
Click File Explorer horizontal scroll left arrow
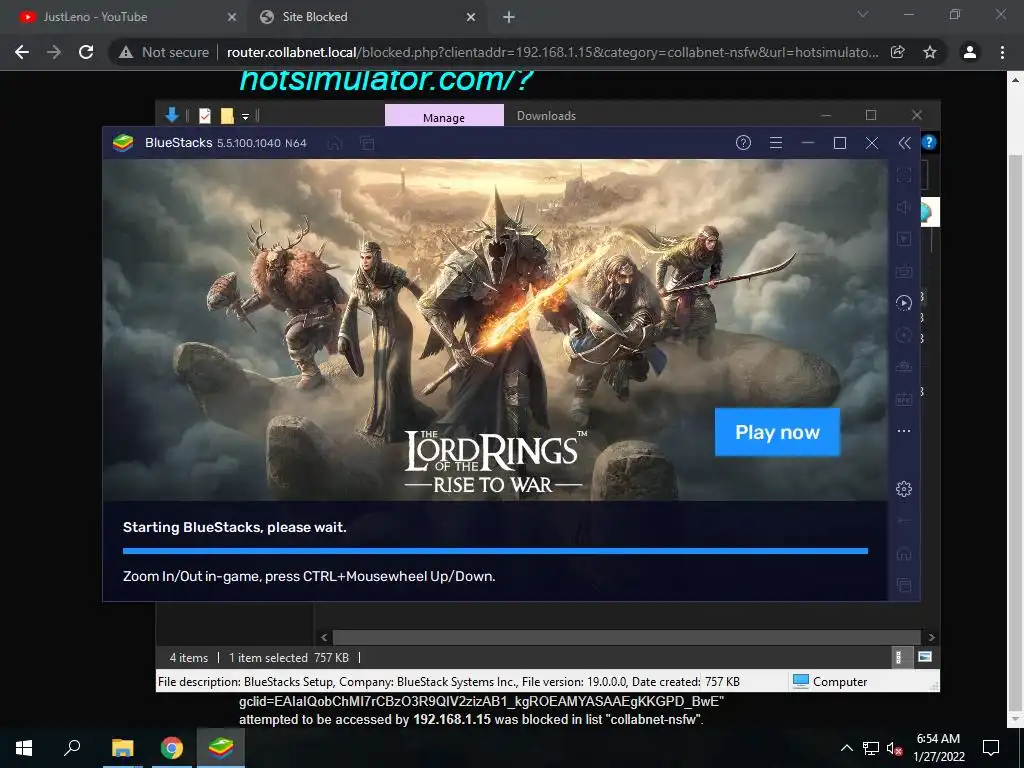pyautogui.click(x=324, y=637)
